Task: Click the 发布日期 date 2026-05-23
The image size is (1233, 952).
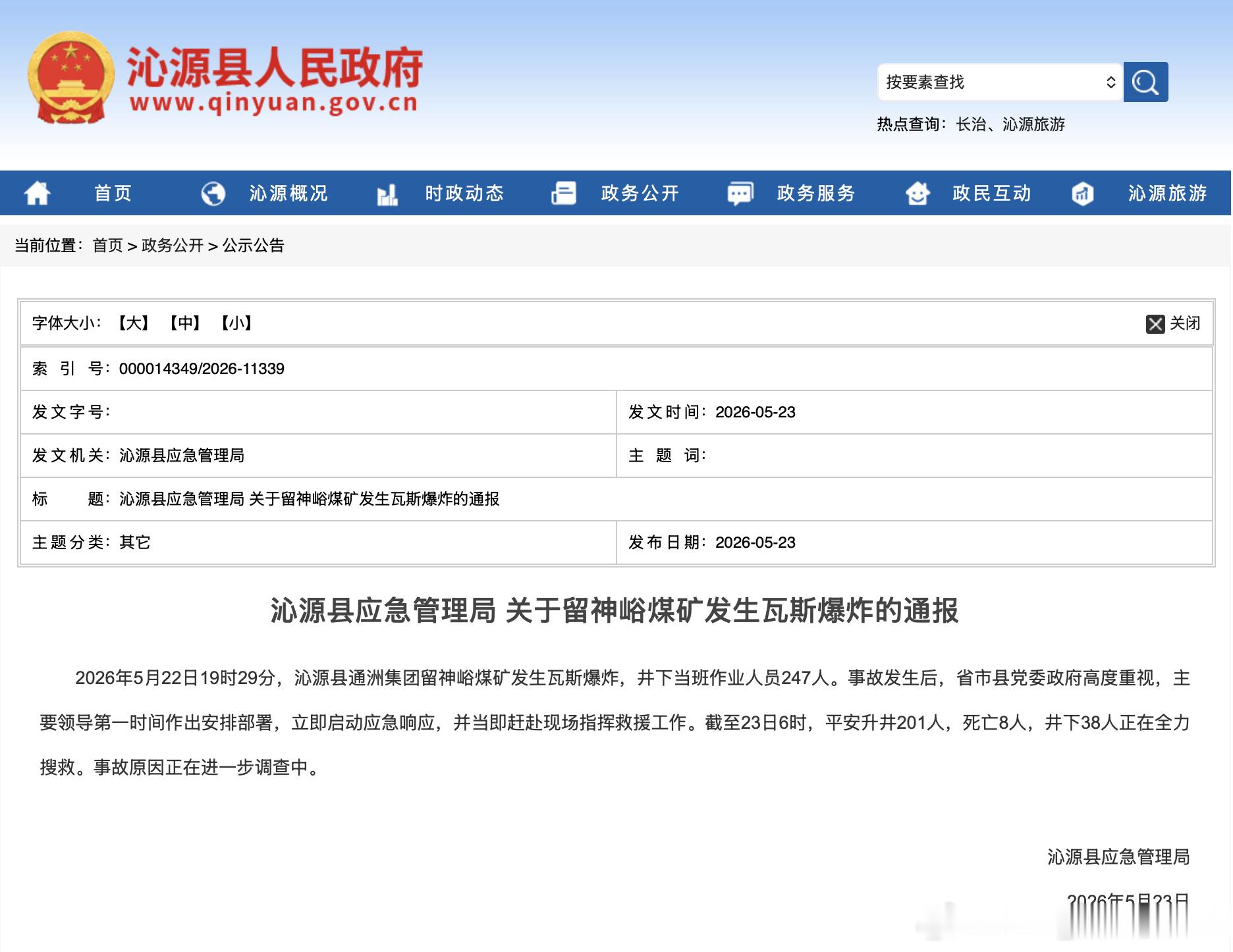Action: click(755, 542)
